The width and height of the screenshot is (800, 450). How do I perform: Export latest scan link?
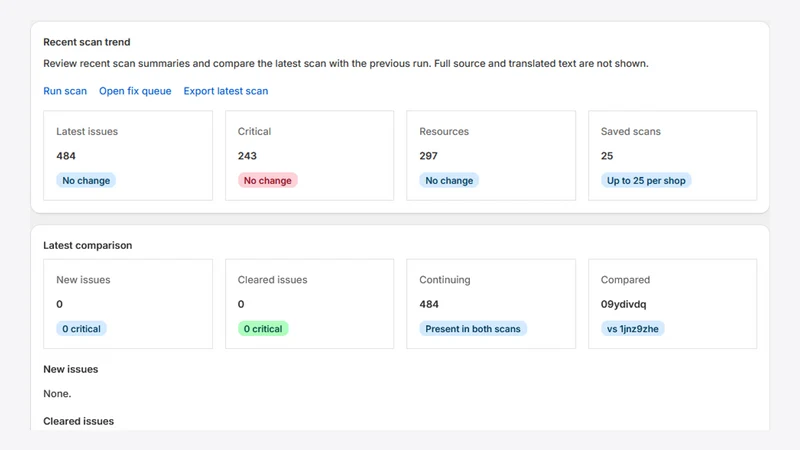(226, 91)
